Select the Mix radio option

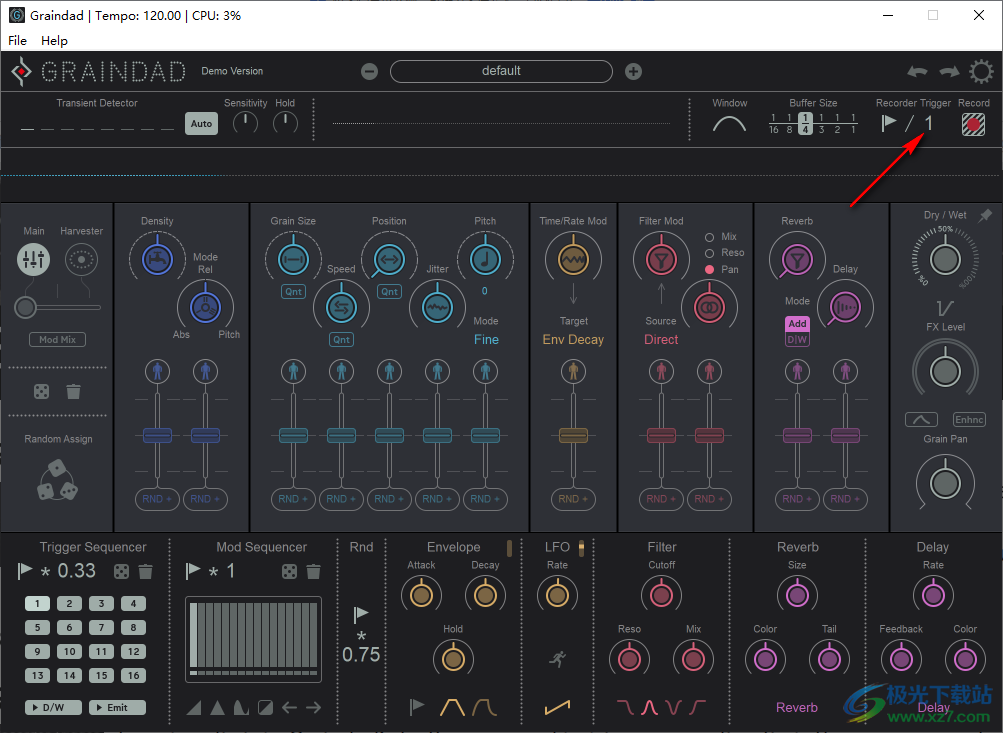point(709,237)
